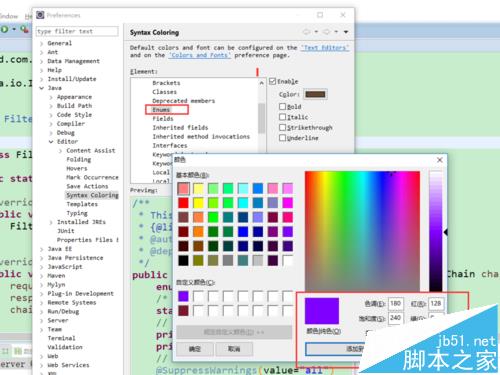Select Folding in the Editor tree
The image size is (500, 375).
[x=79, y=159]
